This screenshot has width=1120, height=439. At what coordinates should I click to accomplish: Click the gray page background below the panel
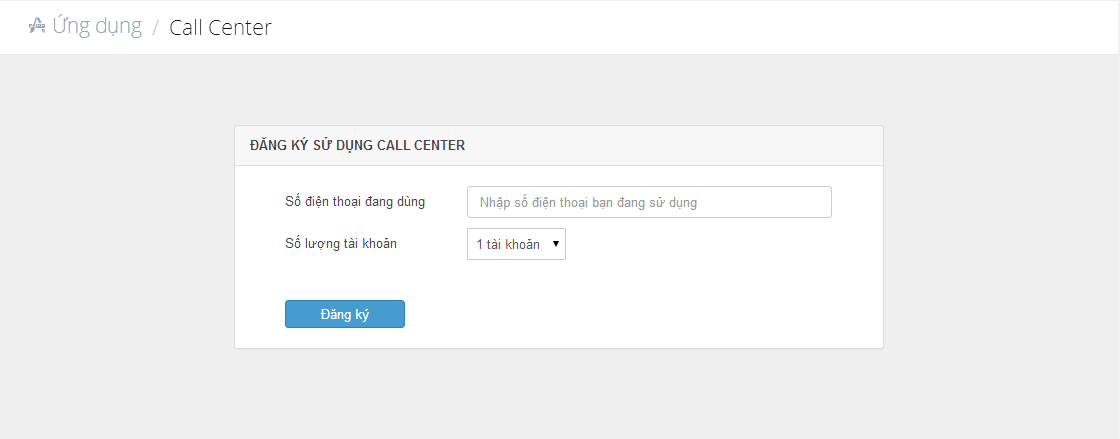(x=559, y=394)
